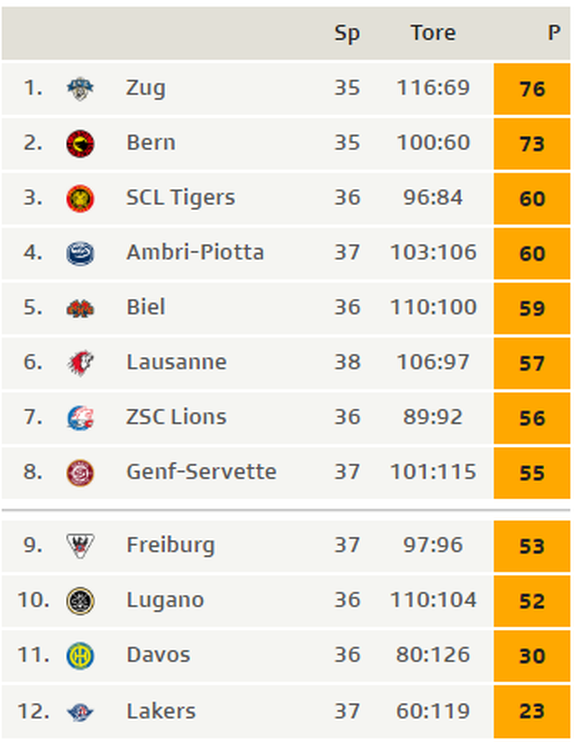
Task: Click the Lakers team logo
Action: tap(80, 712)
